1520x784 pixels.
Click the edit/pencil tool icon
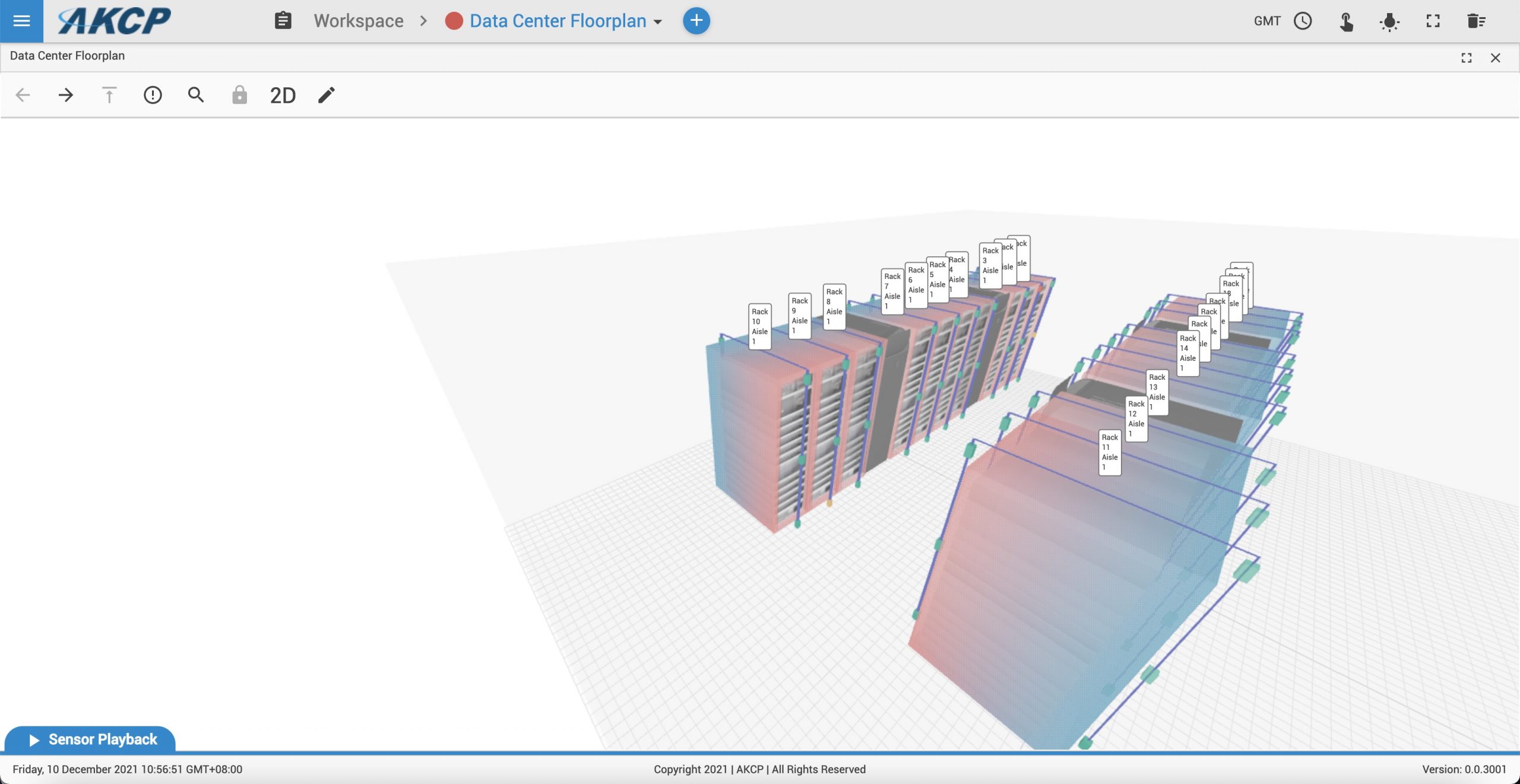tap(326, 94)
